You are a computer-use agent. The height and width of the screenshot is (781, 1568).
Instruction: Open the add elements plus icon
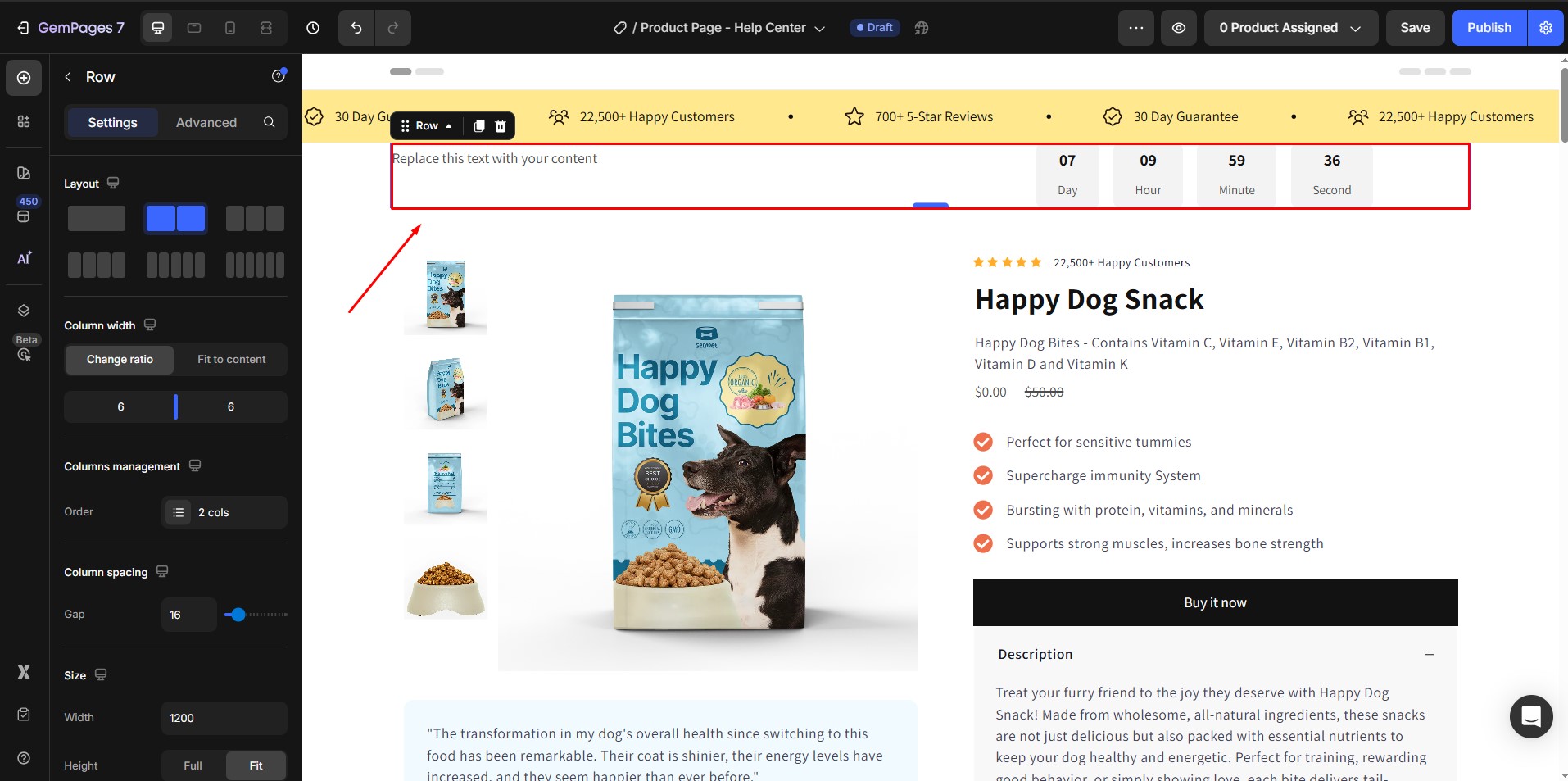click(x=24, y=78)
